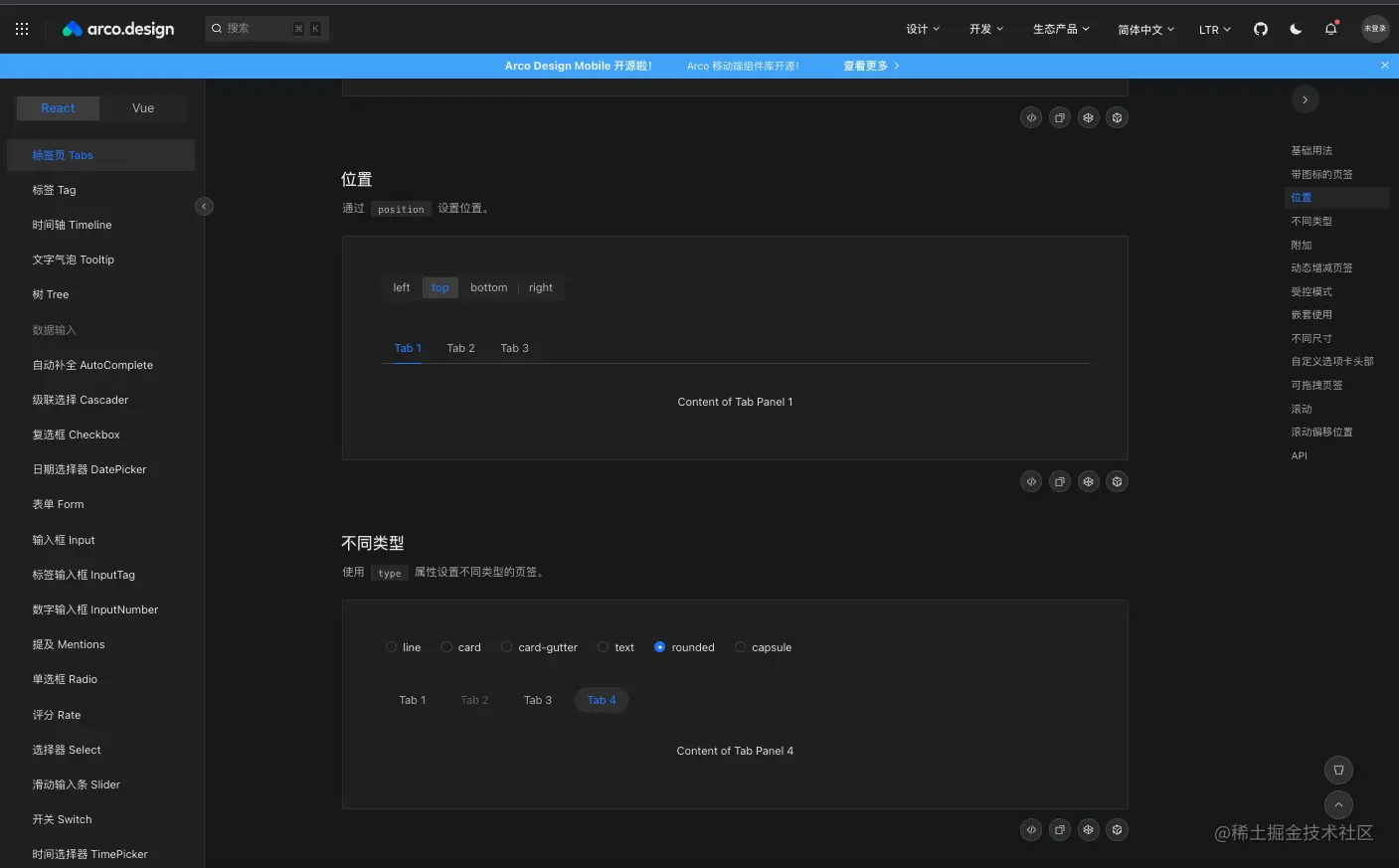Click the arco.design logo

point(118,29)
